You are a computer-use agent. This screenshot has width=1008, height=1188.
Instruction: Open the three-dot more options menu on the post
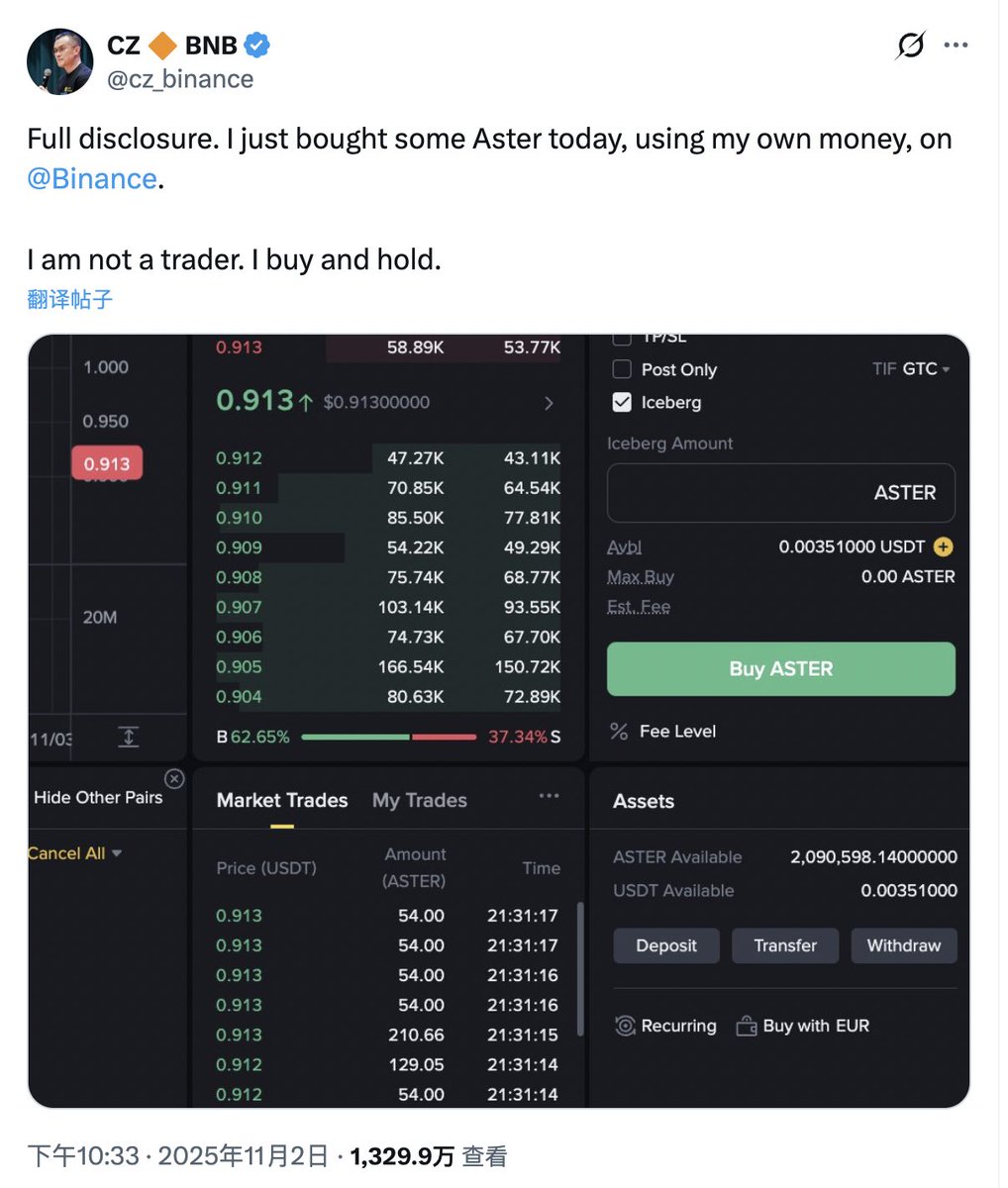tap(956, 46)
